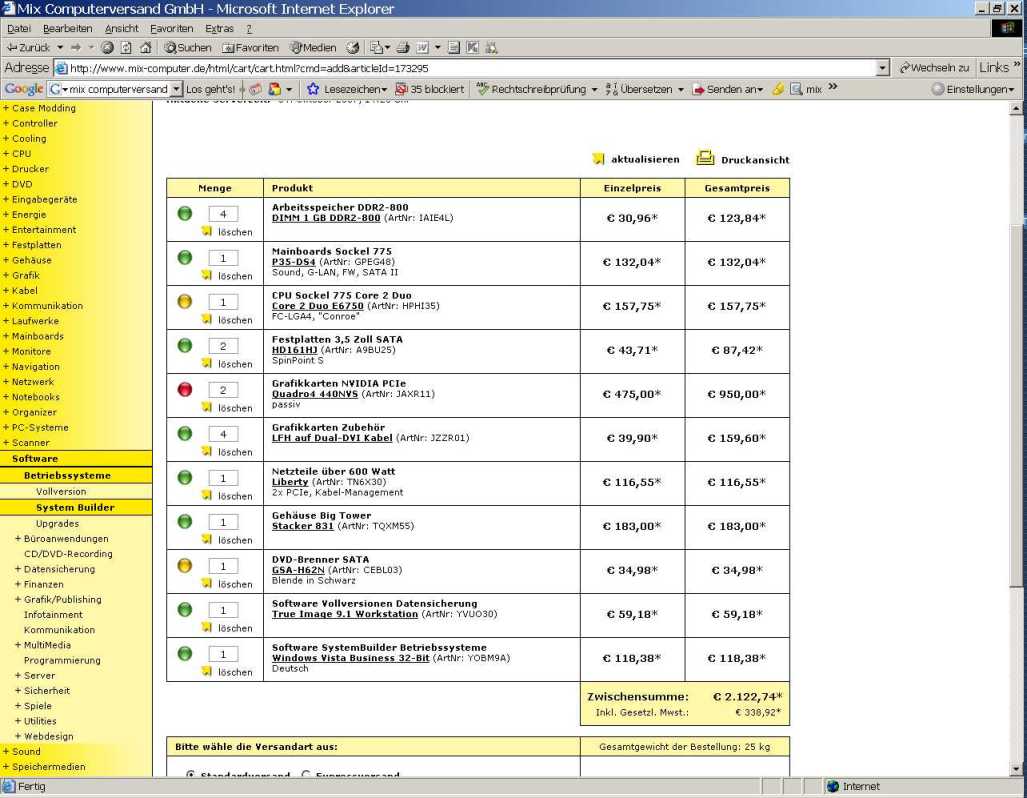Click the refresh page toolbar icon
The width and height of the screenshot is (1027, 798).
pyautogui.click(x=126, y=47)
